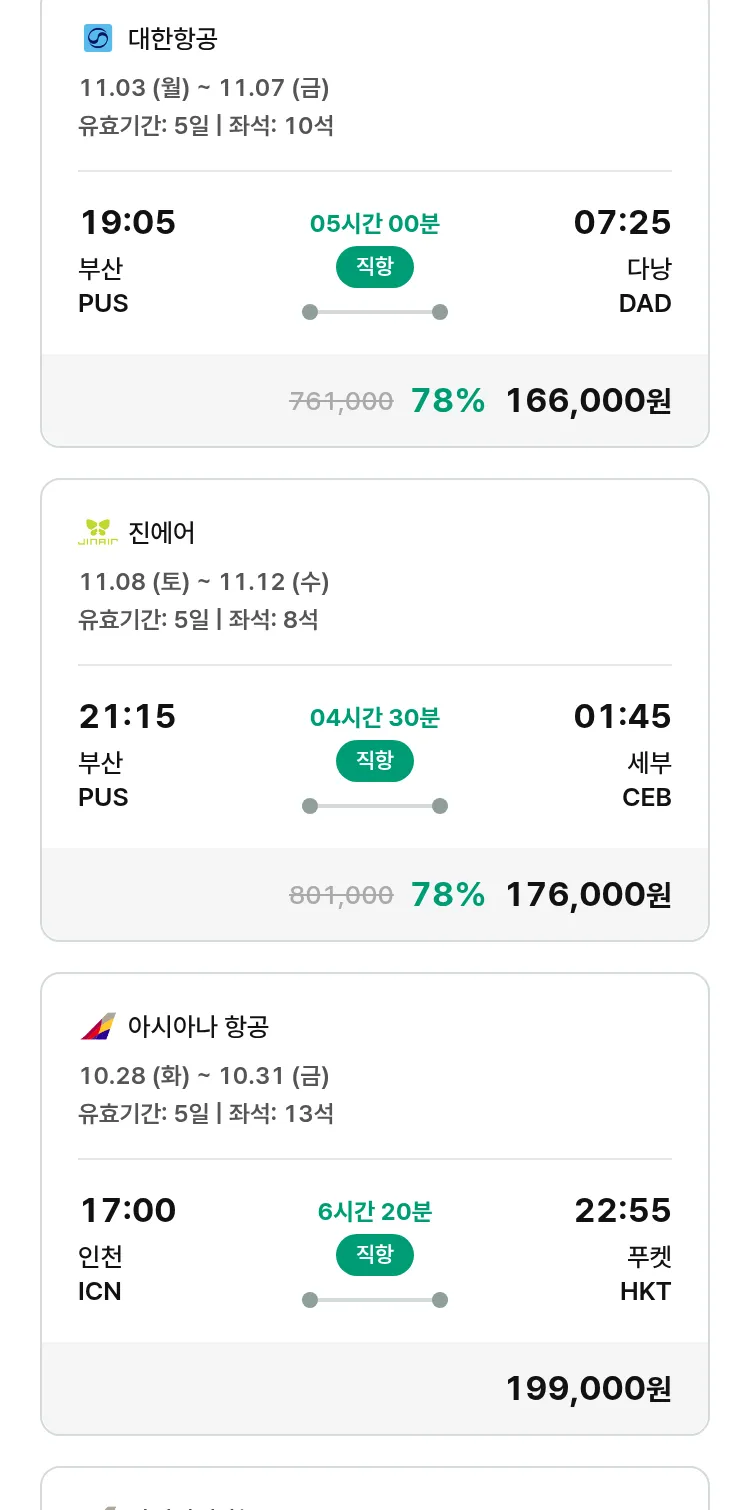Viewport: 750px width, 1510px height.
Task: Click the 78% discount on Korean Air card
Action: coord(448,401)
